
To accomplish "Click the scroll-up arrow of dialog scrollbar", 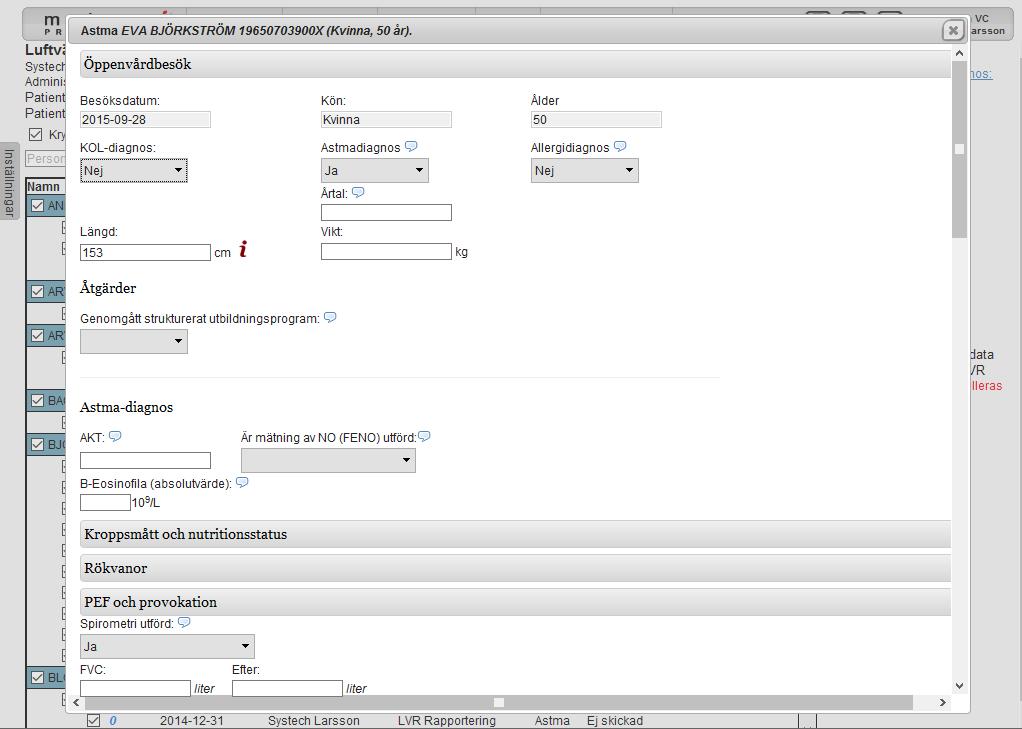I will pos(959,52).
